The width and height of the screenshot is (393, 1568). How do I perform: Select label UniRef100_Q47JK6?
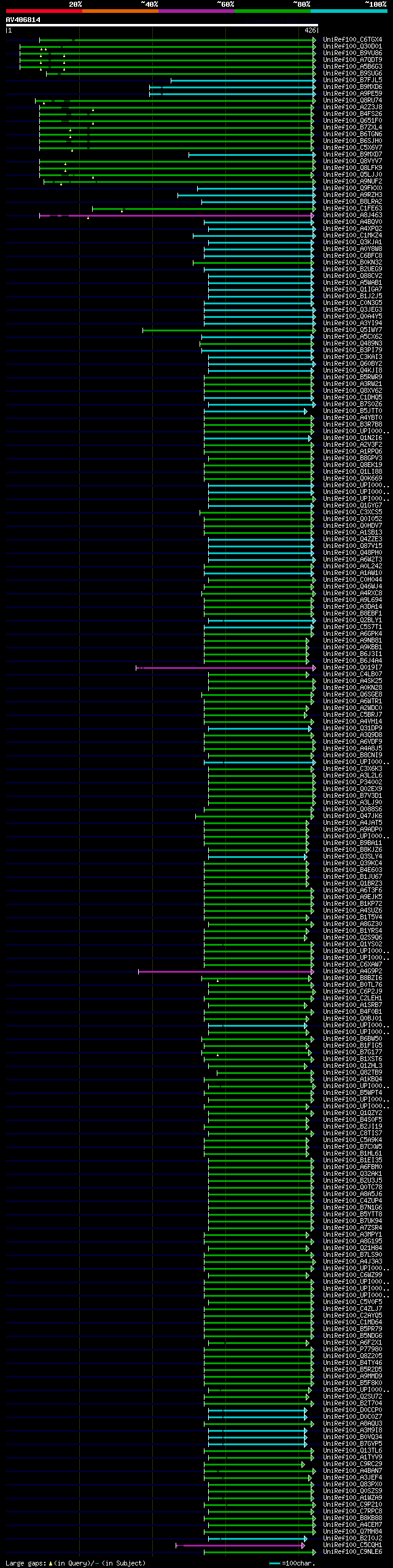[x=352, y=816]
